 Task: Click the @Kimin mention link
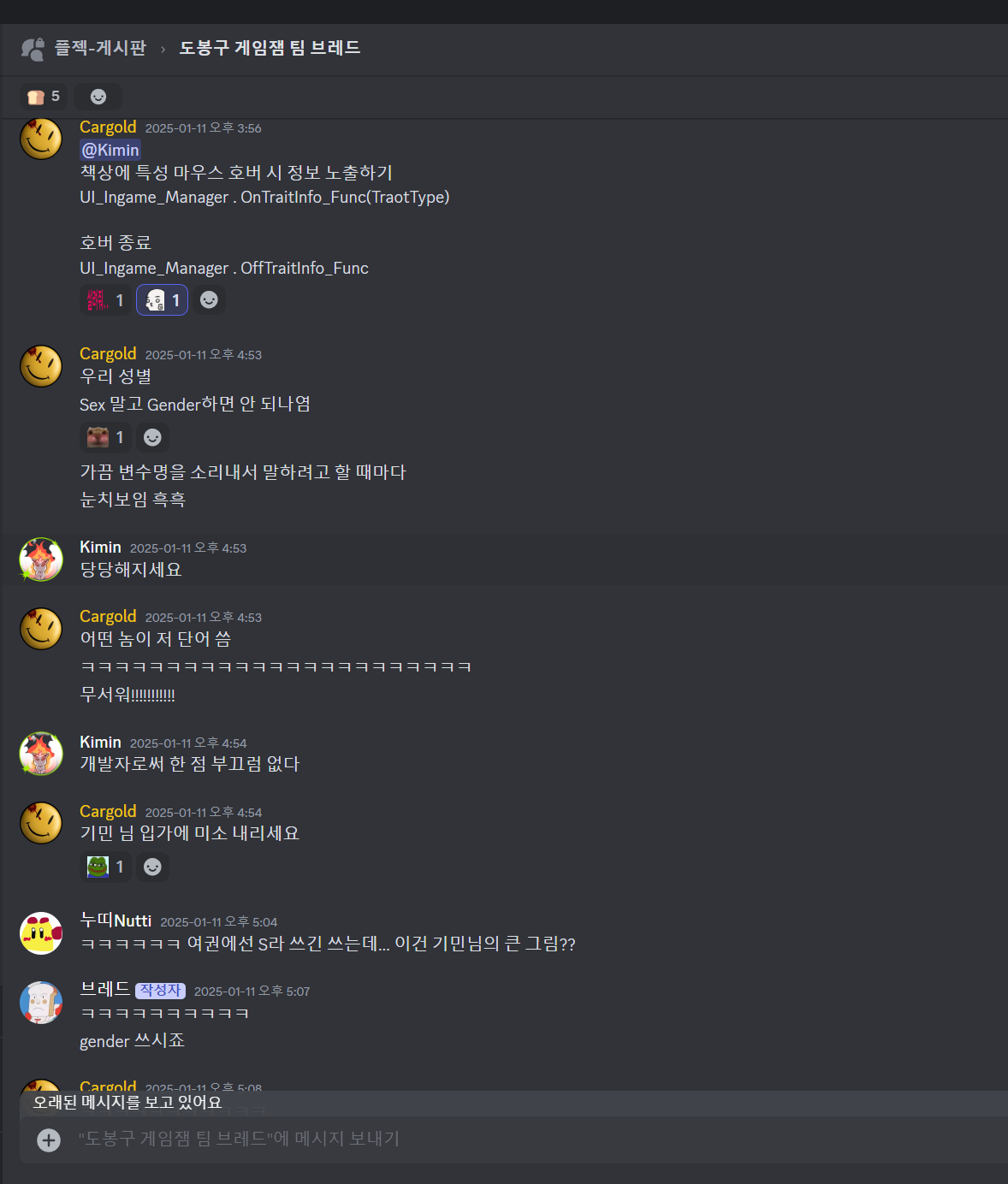110,150
